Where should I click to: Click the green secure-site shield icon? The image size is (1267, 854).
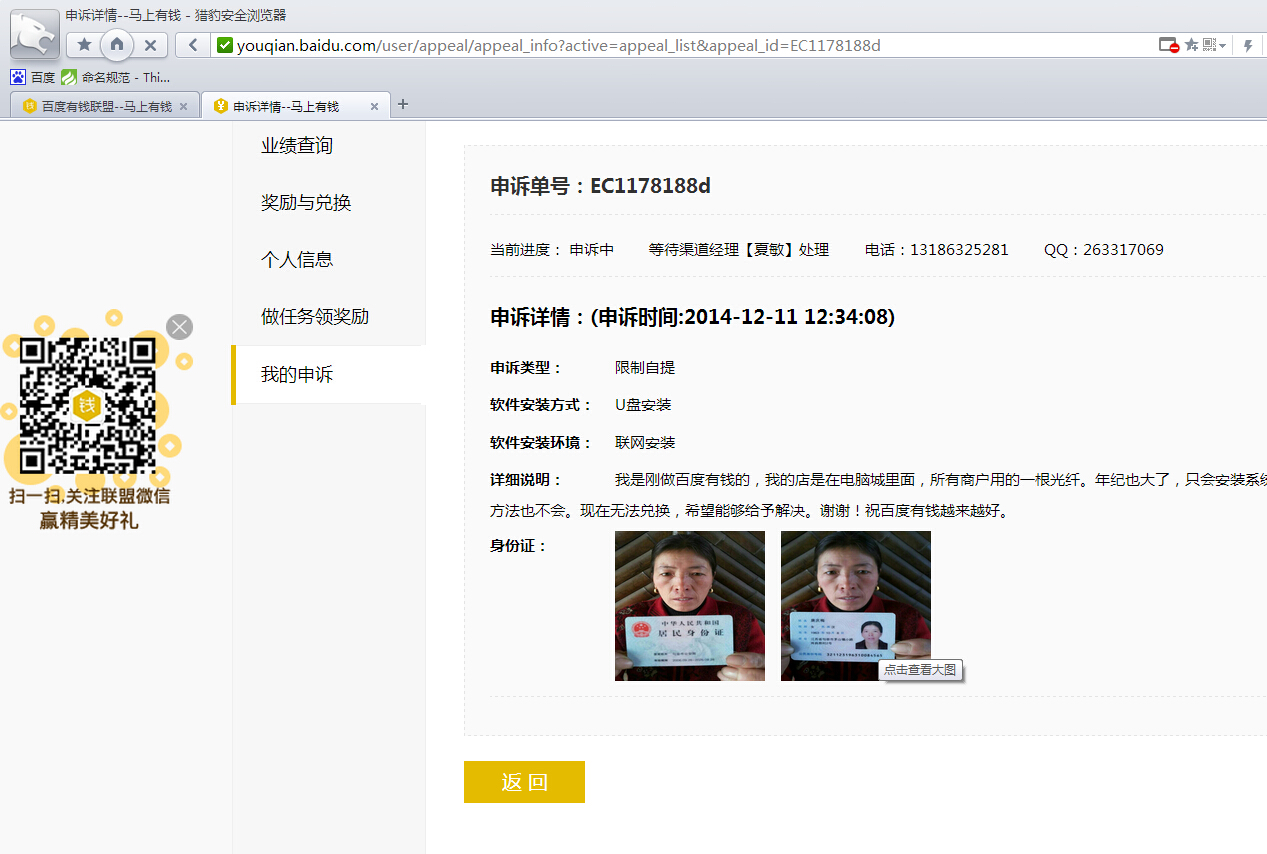(x=225, y=45)
